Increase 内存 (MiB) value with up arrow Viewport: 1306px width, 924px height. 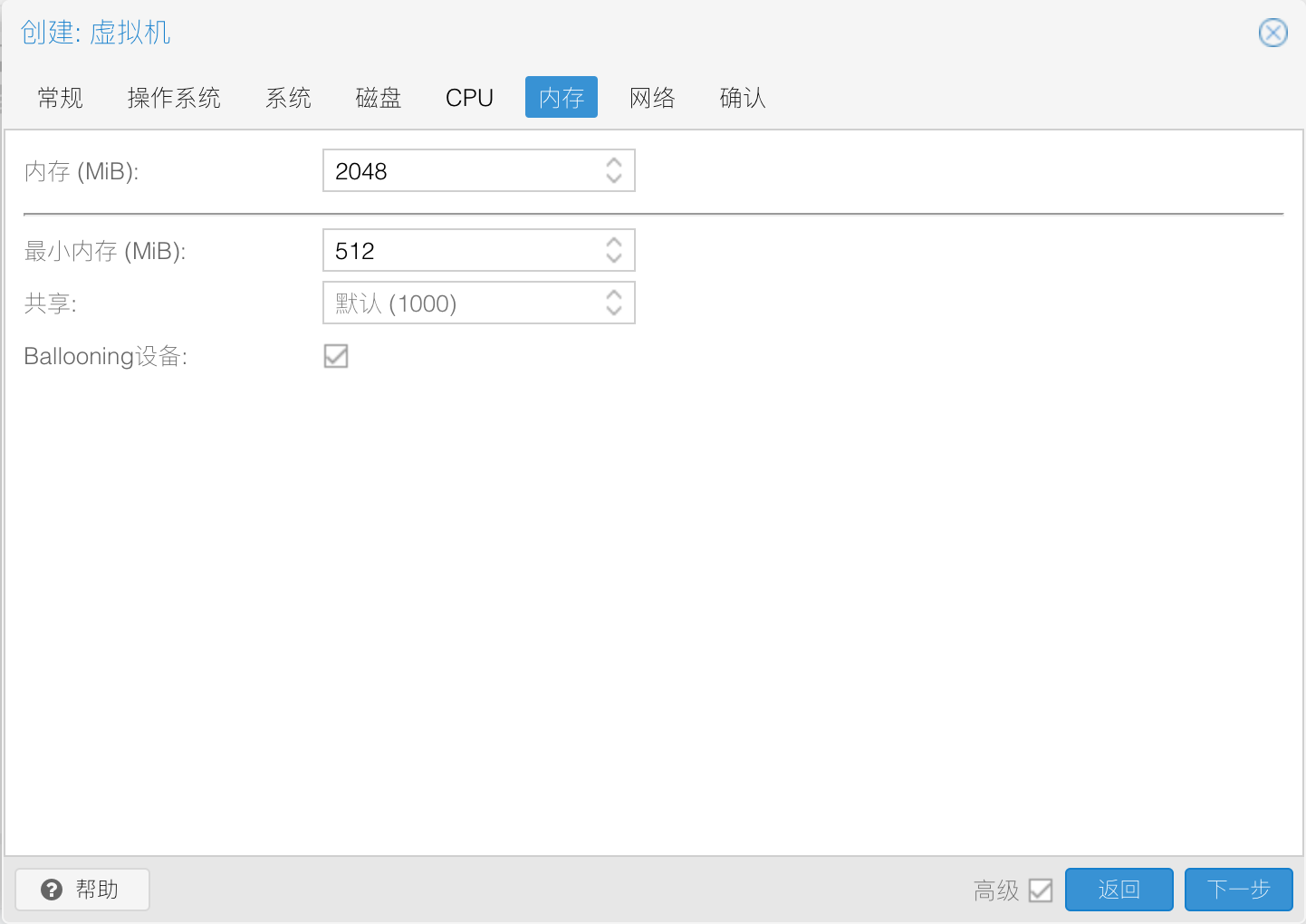coord(614,163)
